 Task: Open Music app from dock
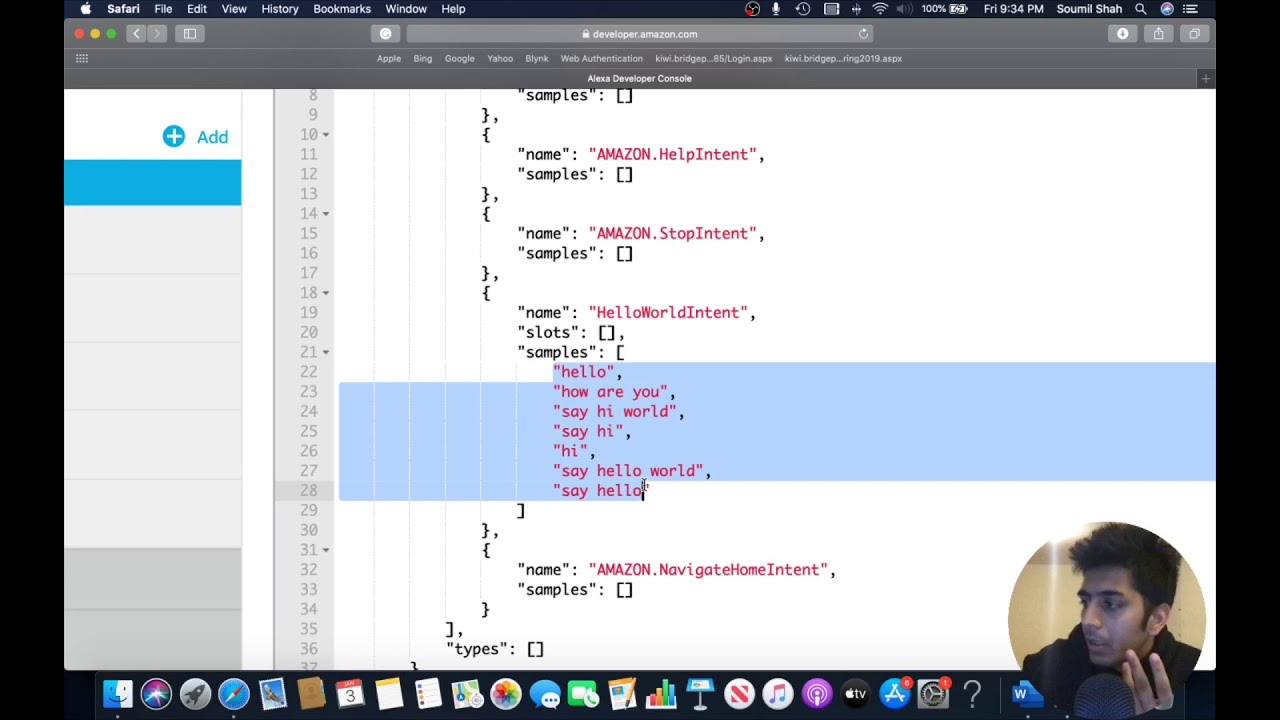pyautogui.click(x=778, y=694)
